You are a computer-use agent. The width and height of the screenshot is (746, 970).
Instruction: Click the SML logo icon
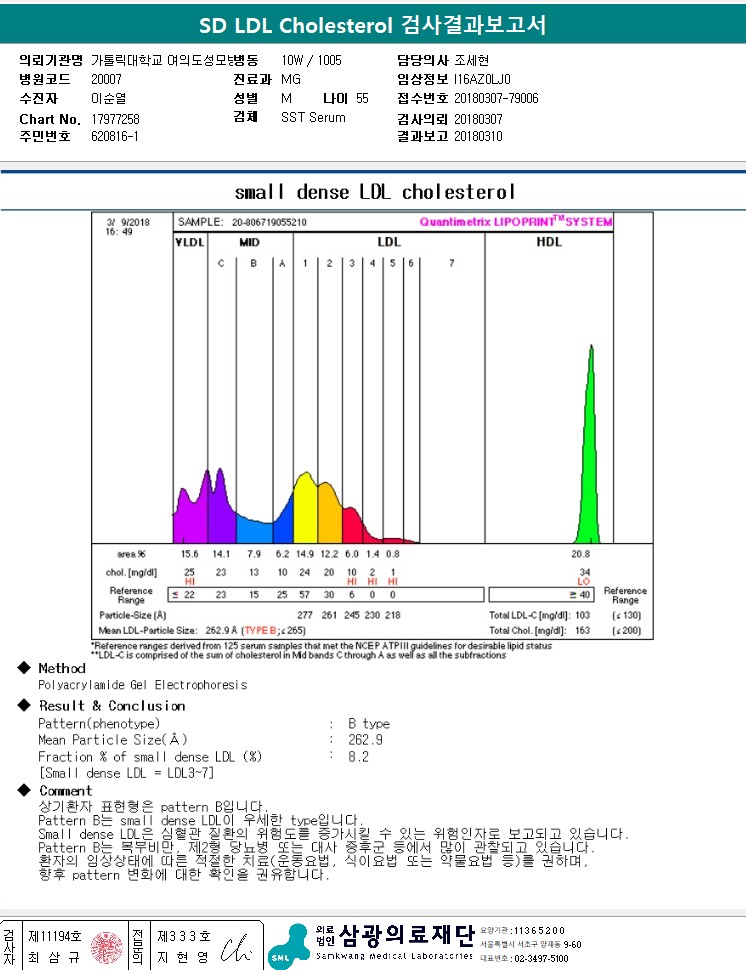tap(289, 946)
